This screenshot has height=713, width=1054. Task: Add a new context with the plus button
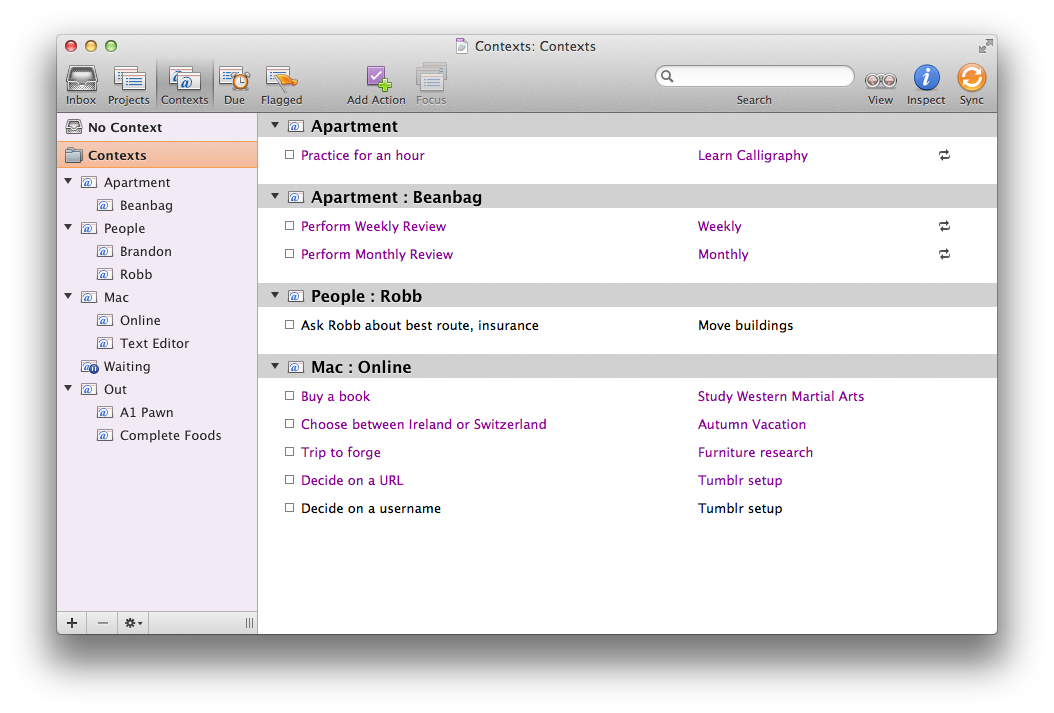pyautogui.click(x=71, y=622)
